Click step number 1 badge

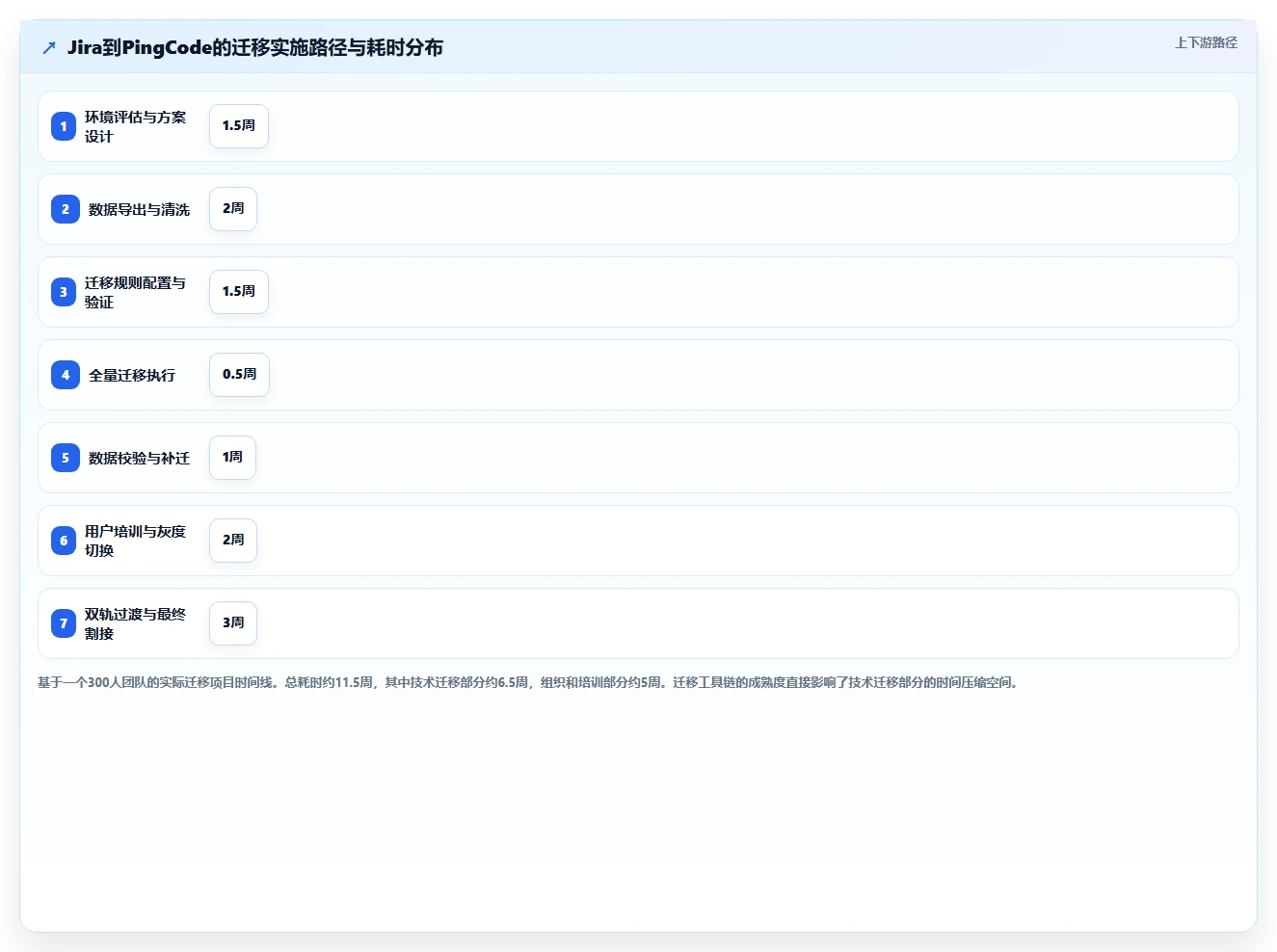pyautogui.click(x=64, y=126)
